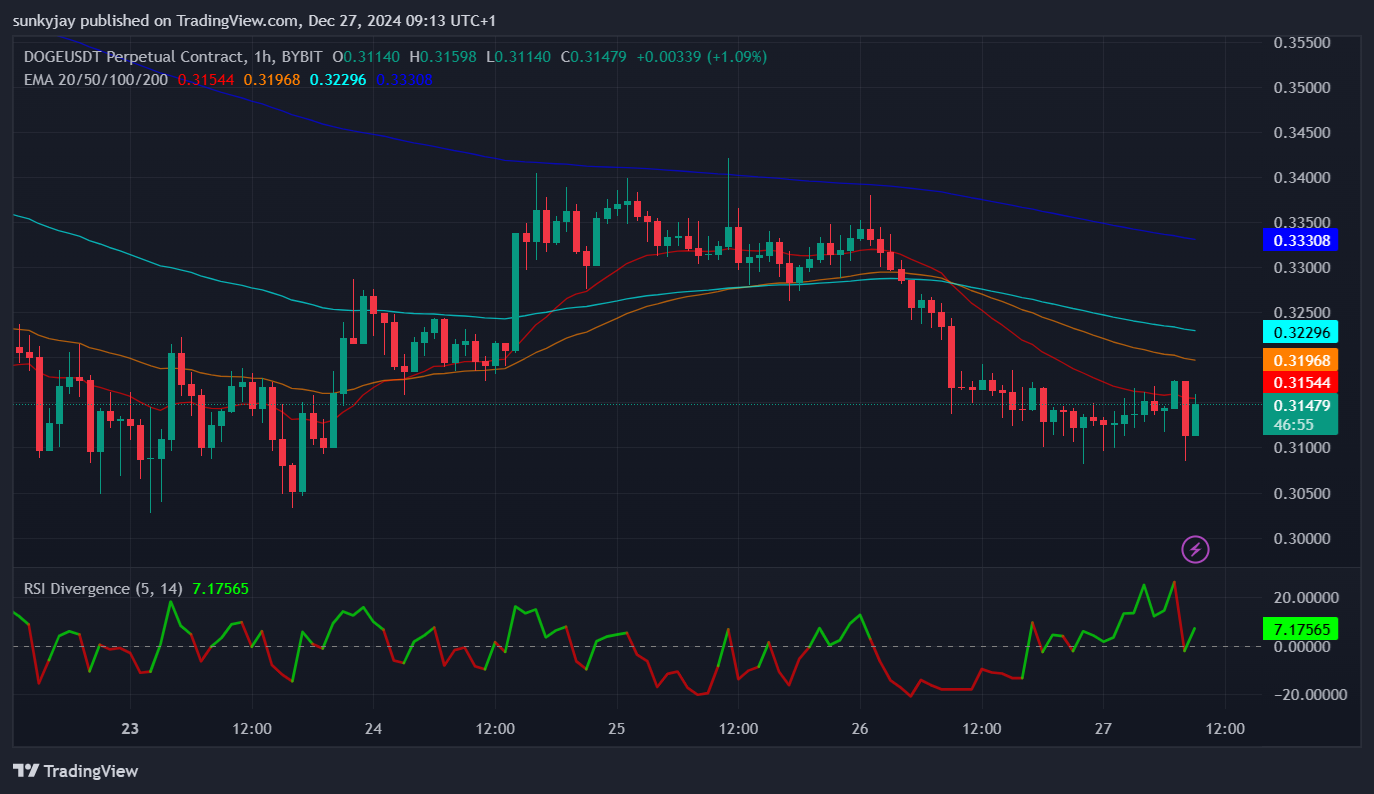Click the current price label 0.31479 with countdown
Screen dimensions: 1374x794
click(1301, 415)
